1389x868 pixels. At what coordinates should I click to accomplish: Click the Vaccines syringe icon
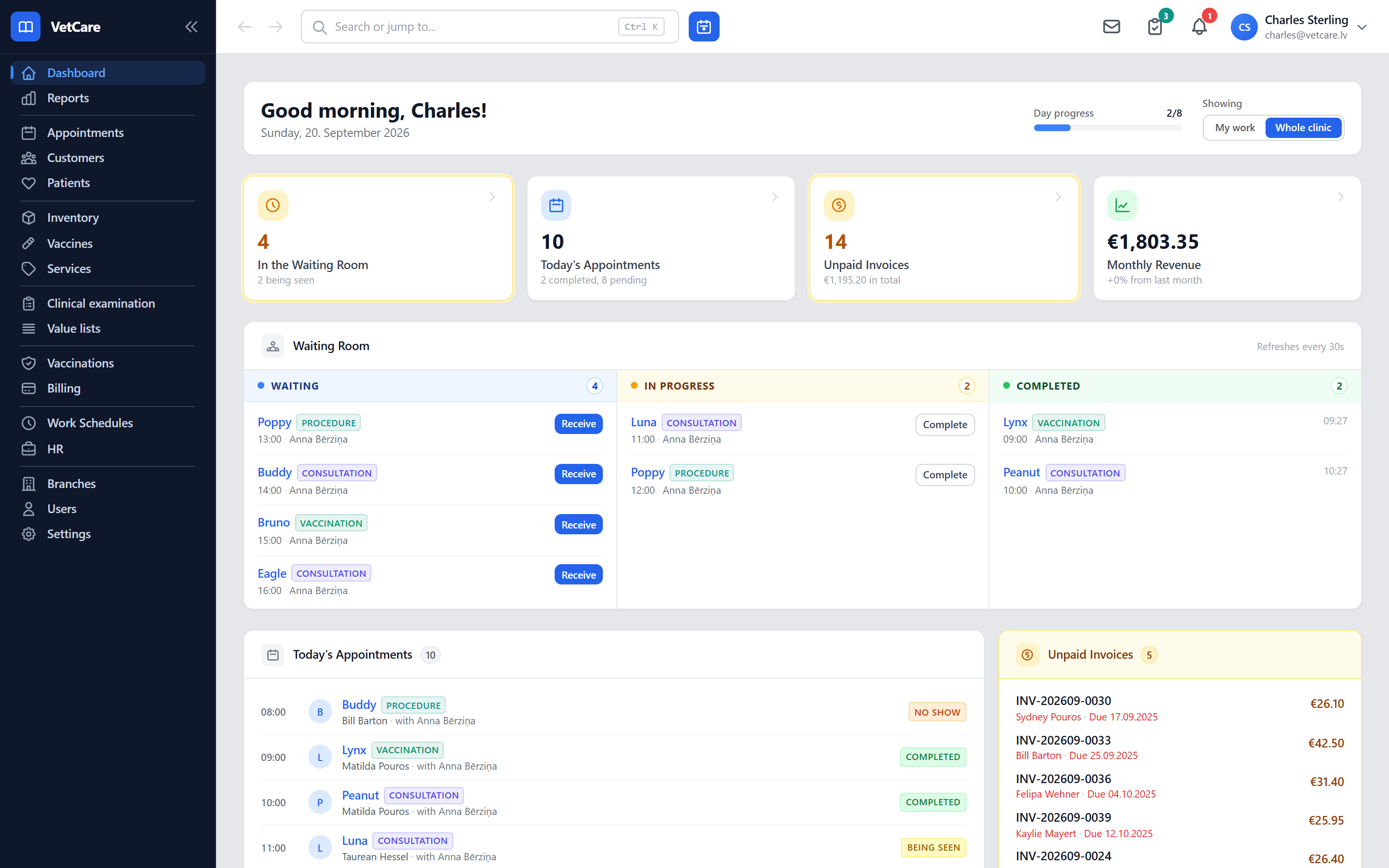pyautogui.click(x=29, y=244)
